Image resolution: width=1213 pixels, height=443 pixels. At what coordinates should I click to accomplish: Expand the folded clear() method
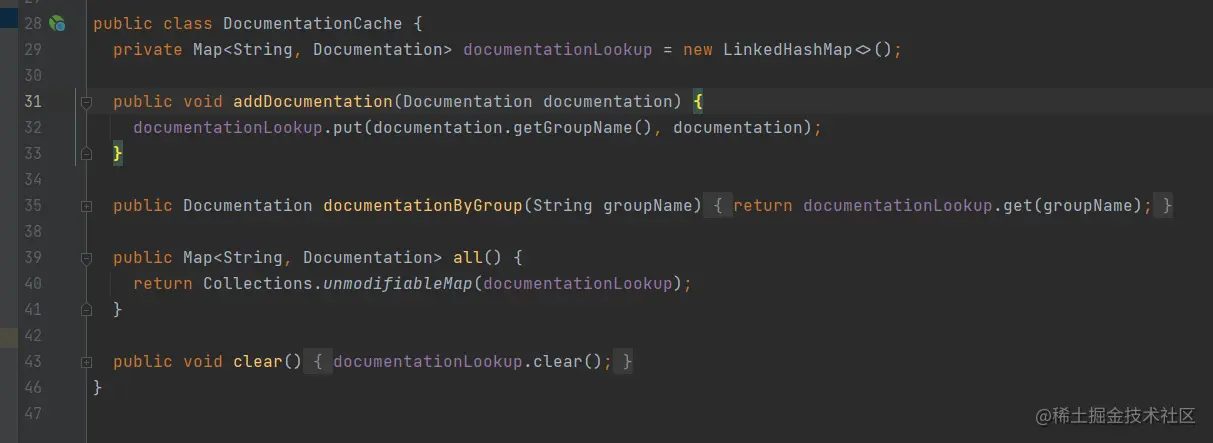pos(86,362)
